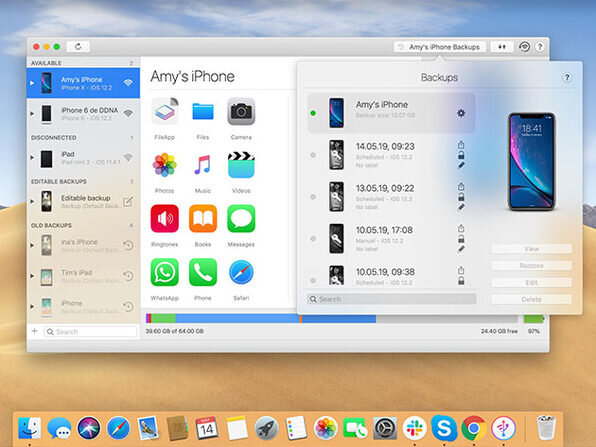Image resolution: width=596 pixels, height=447 pixels.
Task: Select iPhone 6 de DDNA device
Action: 83,113
